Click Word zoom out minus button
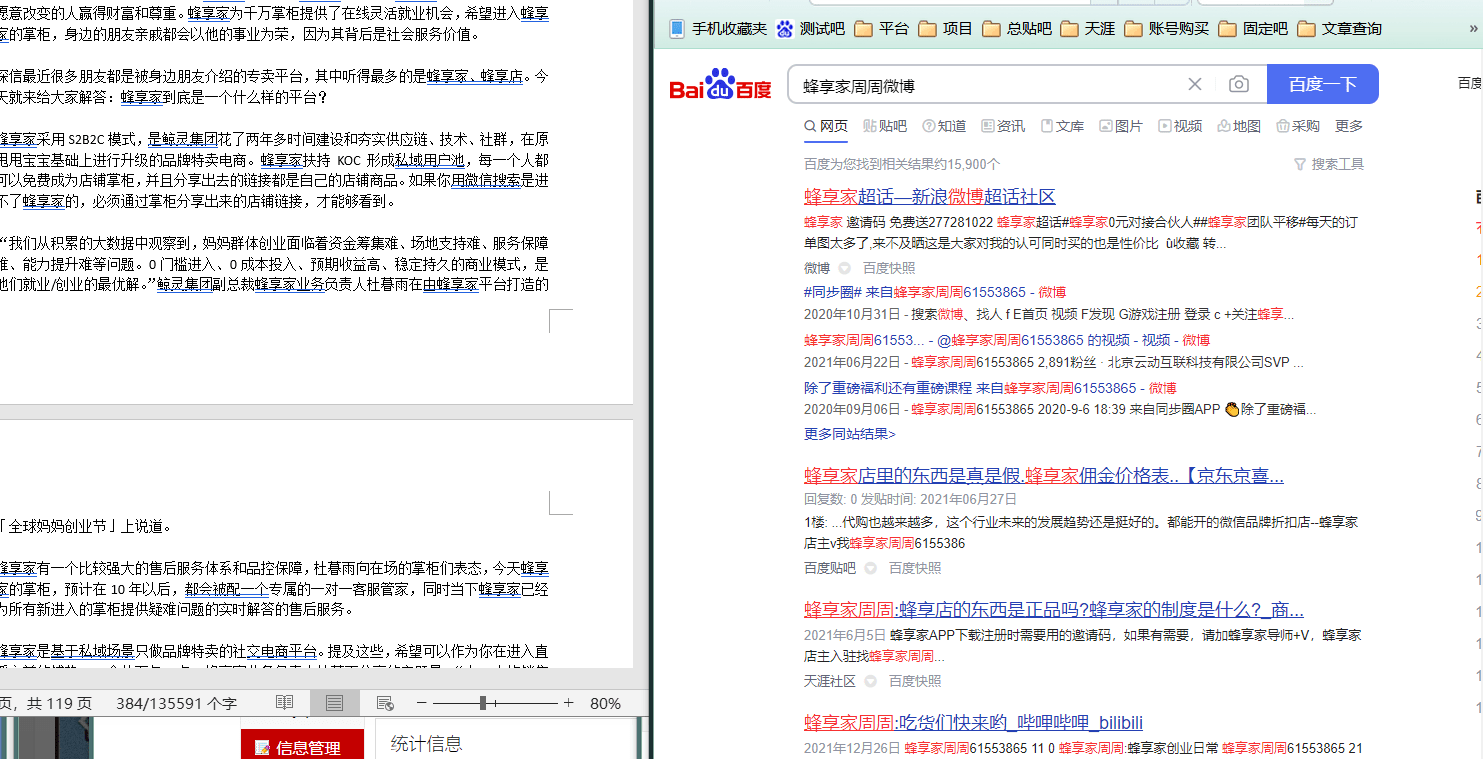 (421, 703)
